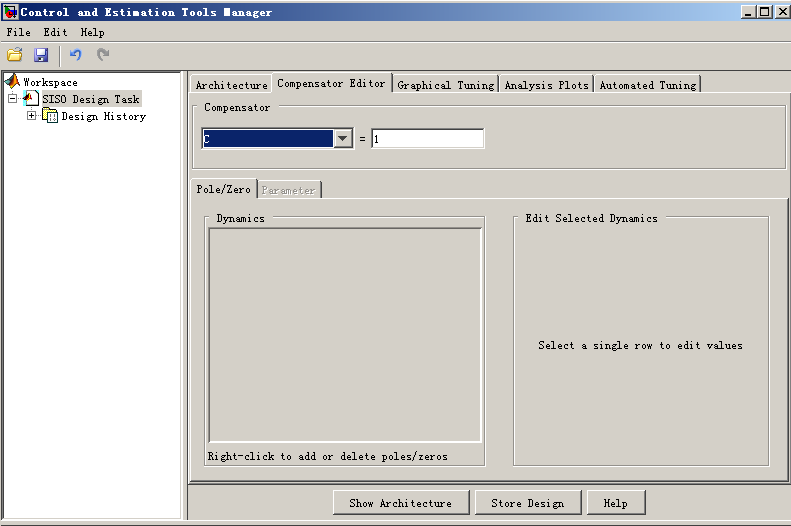
Task: Select the Compensator Editor tab
Action: pos(331,83)
